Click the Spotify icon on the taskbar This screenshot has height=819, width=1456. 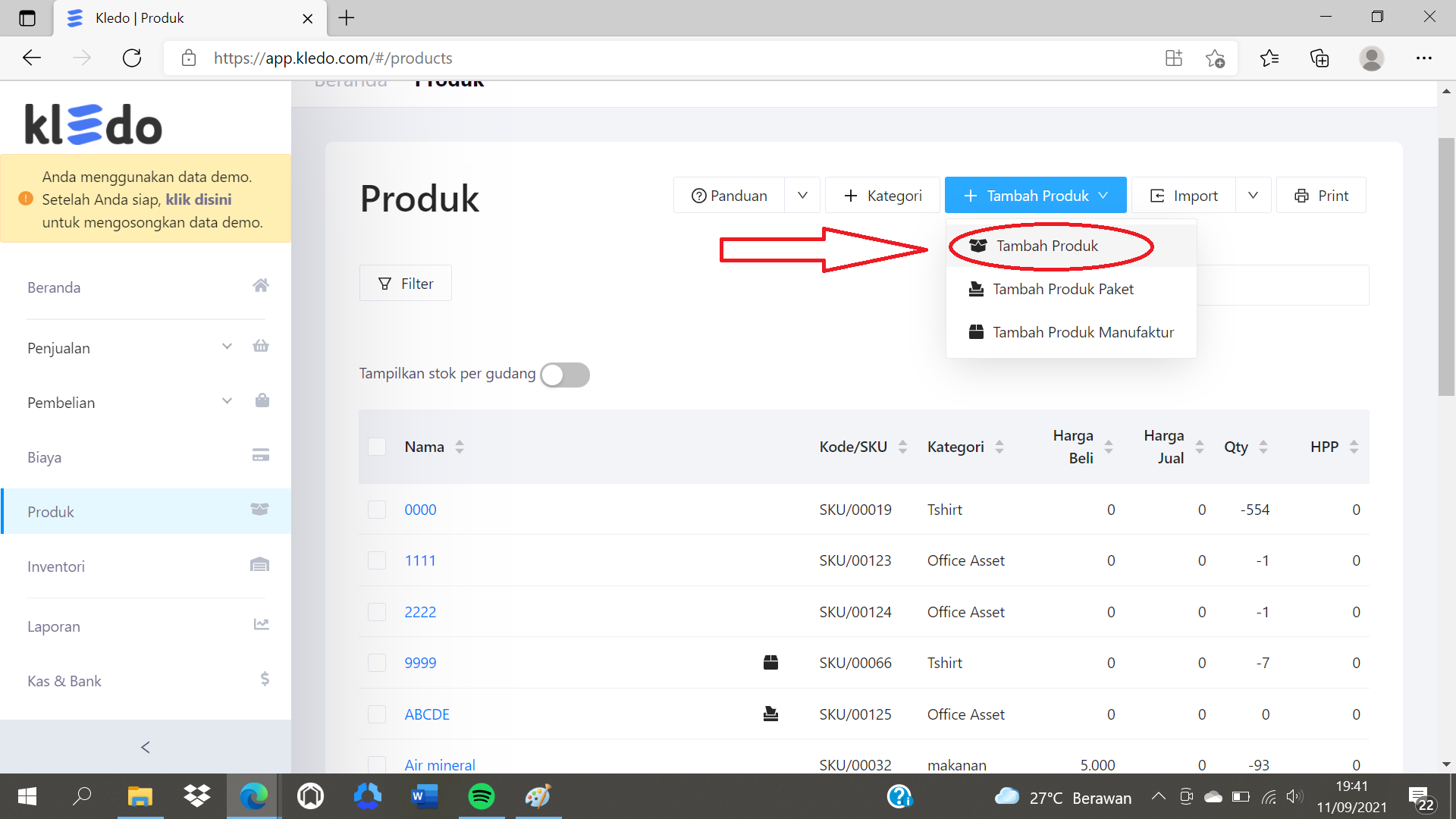[x=481, y=796]
